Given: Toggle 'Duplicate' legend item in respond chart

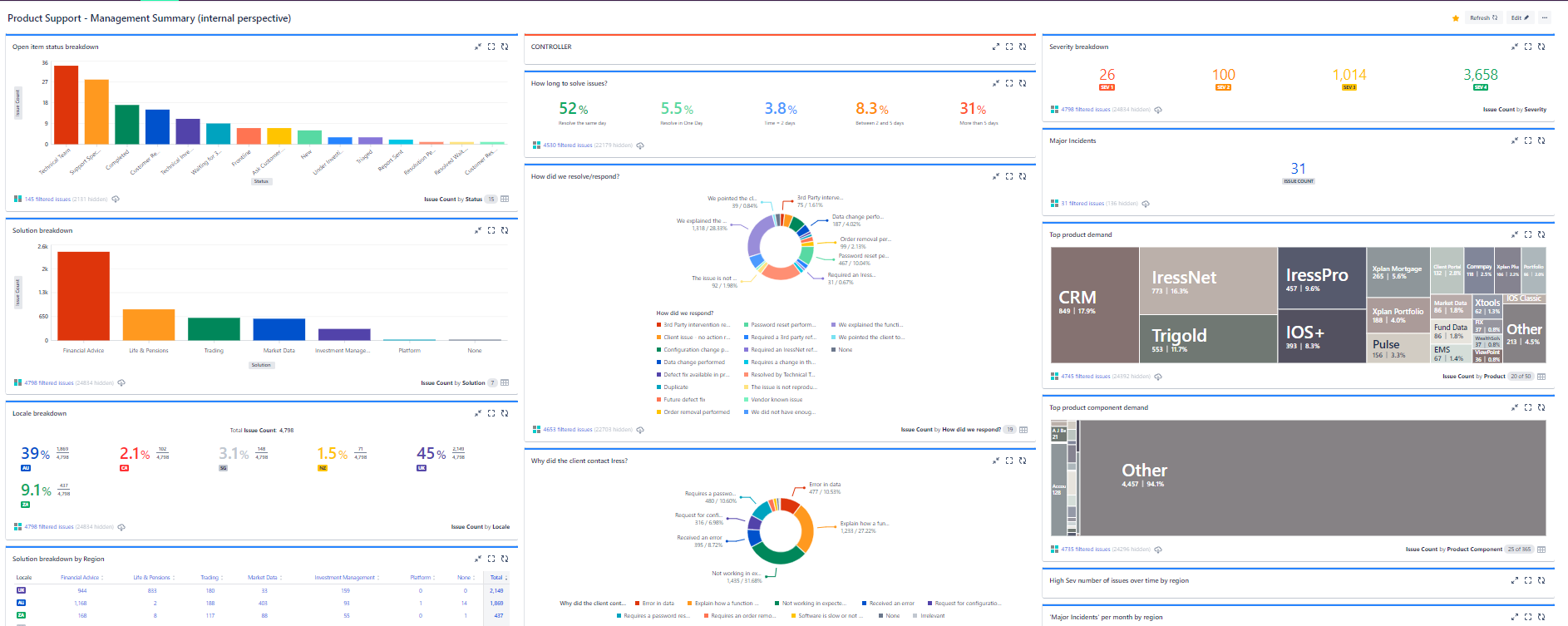Looking at the screenshot, I should coord(675,387).
